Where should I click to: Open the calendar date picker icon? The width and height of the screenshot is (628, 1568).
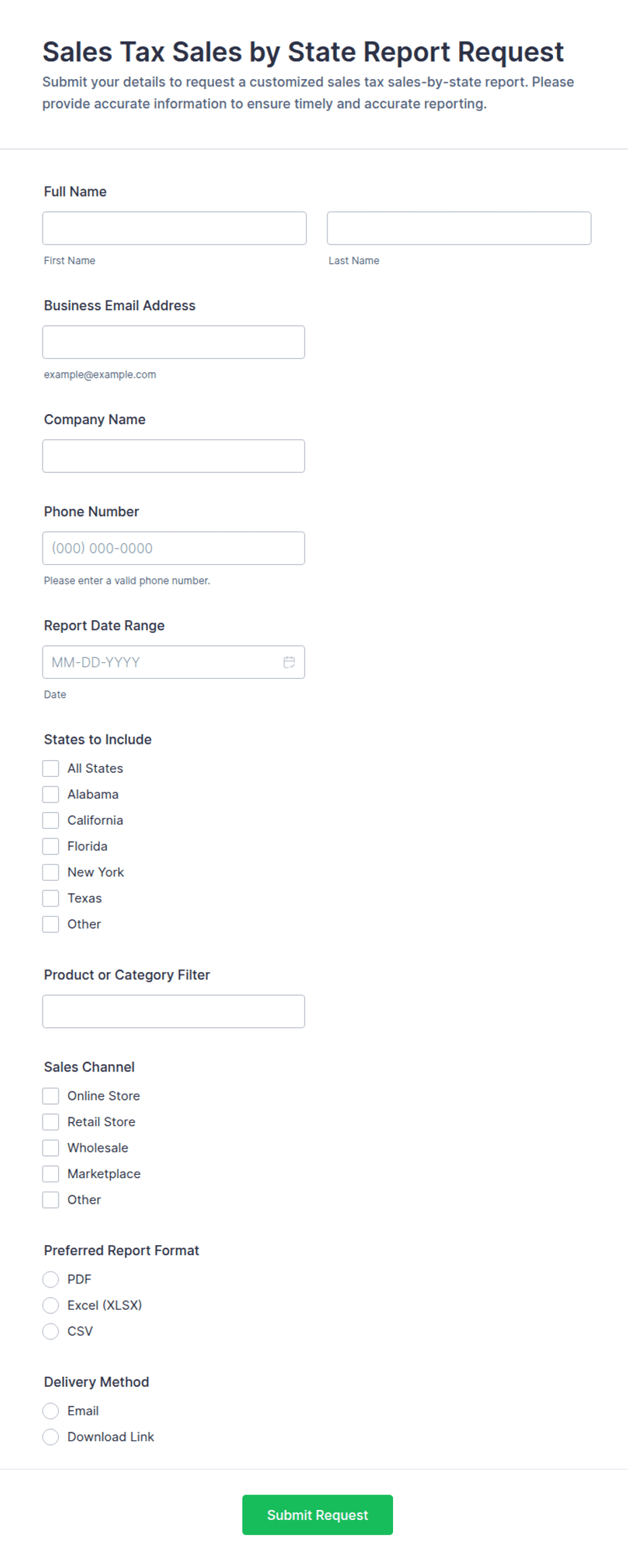pos(289,662)
